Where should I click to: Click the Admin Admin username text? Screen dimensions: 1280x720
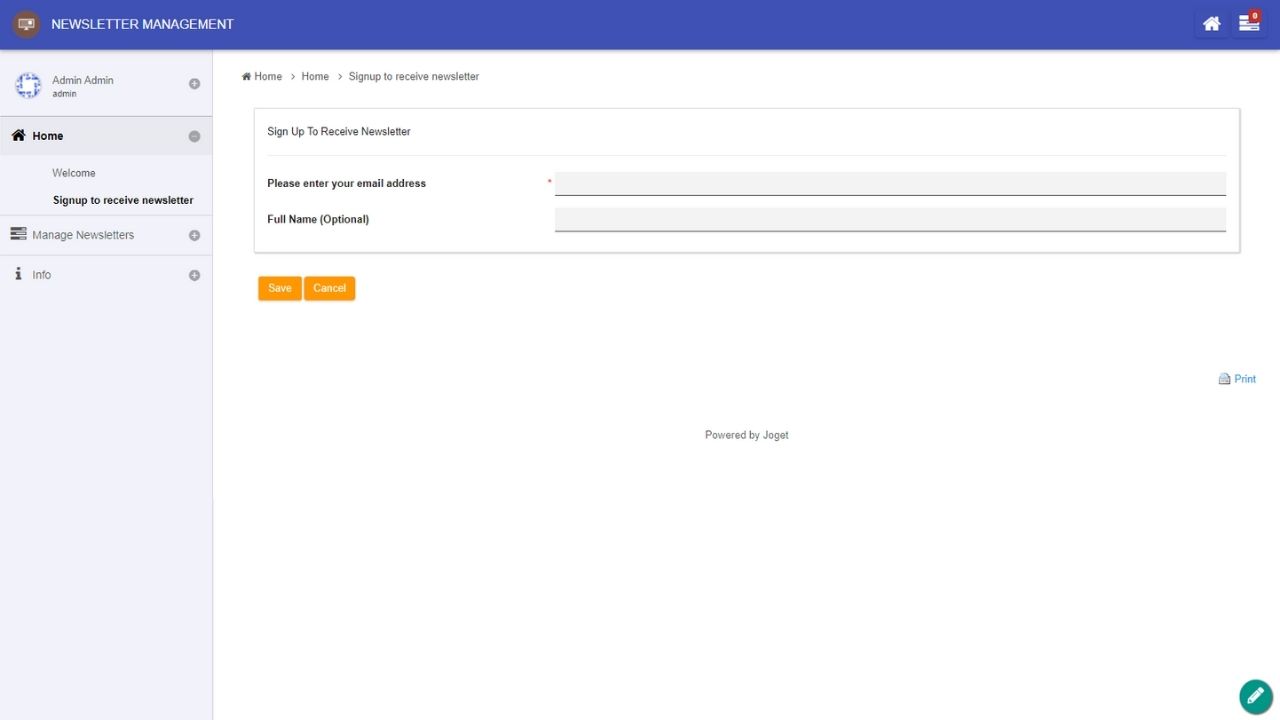(83, 80)
